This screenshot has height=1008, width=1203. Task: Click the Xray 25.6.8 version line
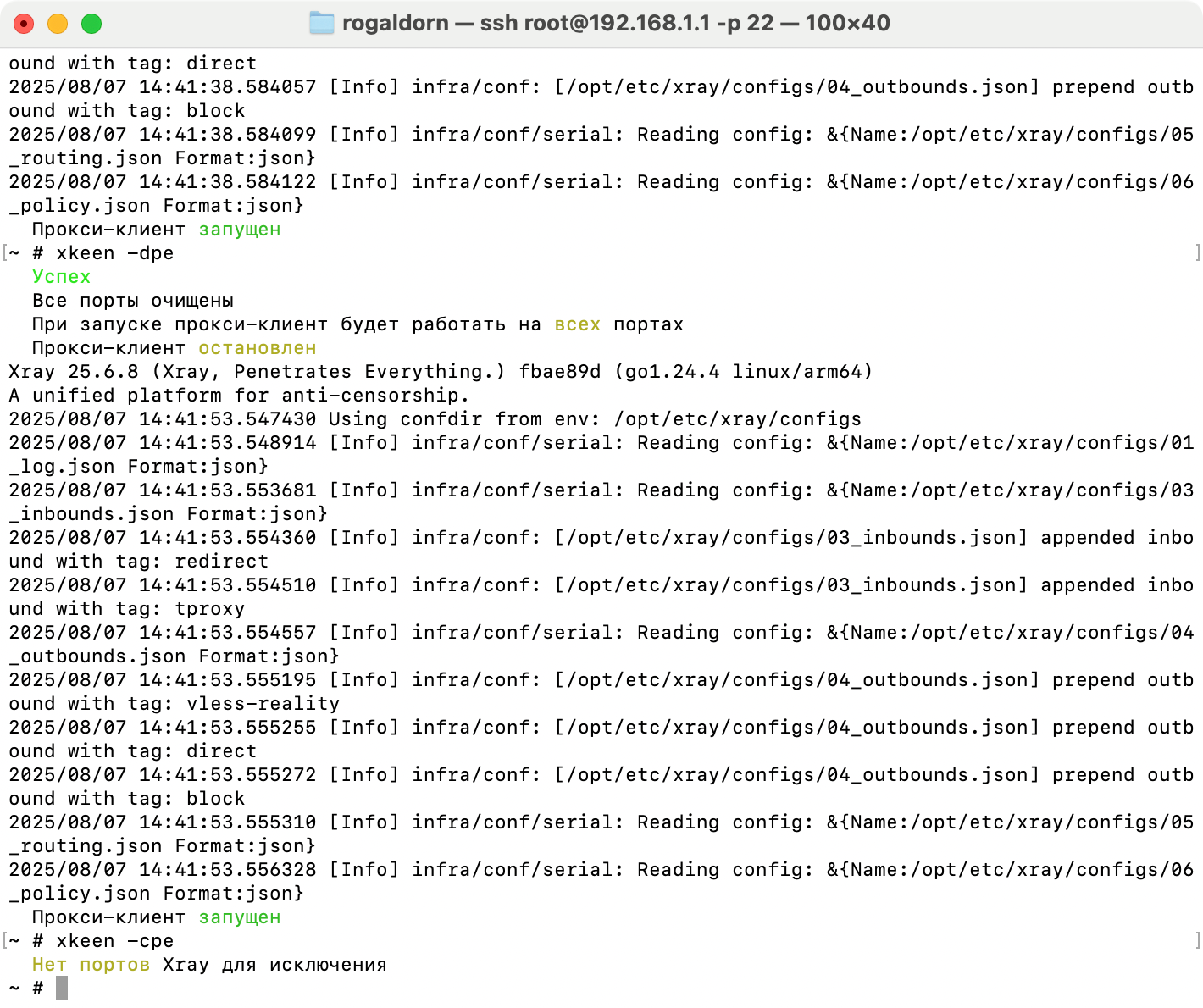[x=441, y=371]
